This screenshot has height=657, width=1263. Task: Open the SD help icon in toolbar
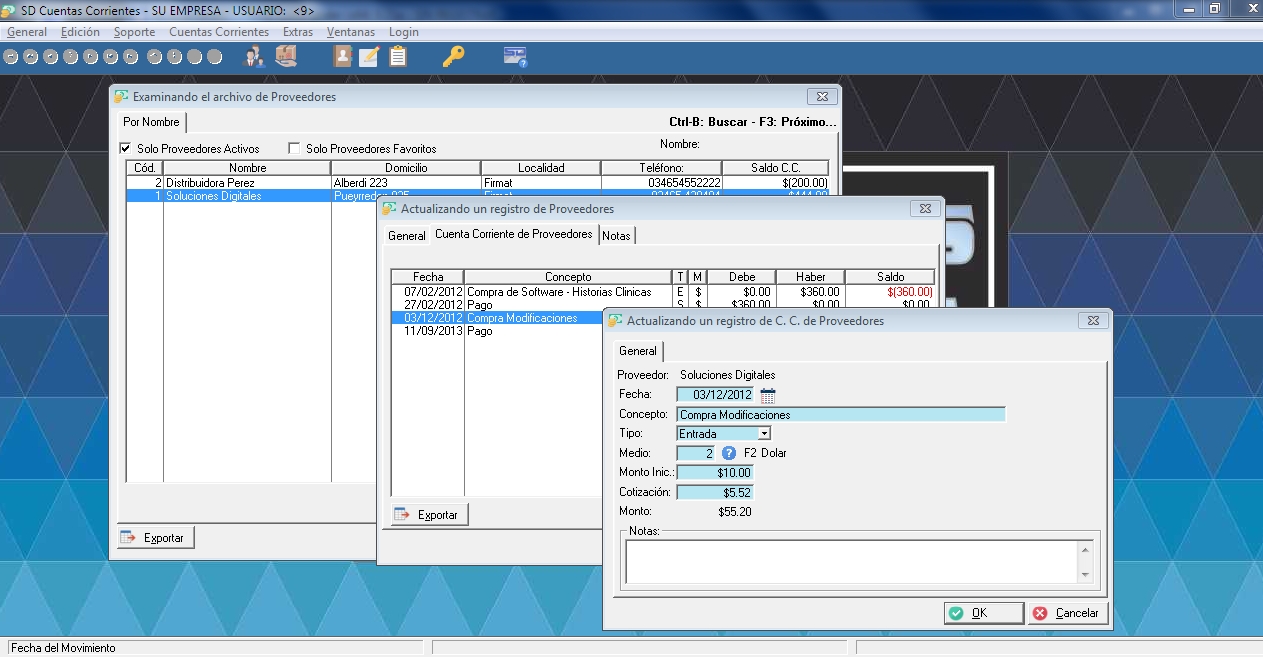[515, 57]
